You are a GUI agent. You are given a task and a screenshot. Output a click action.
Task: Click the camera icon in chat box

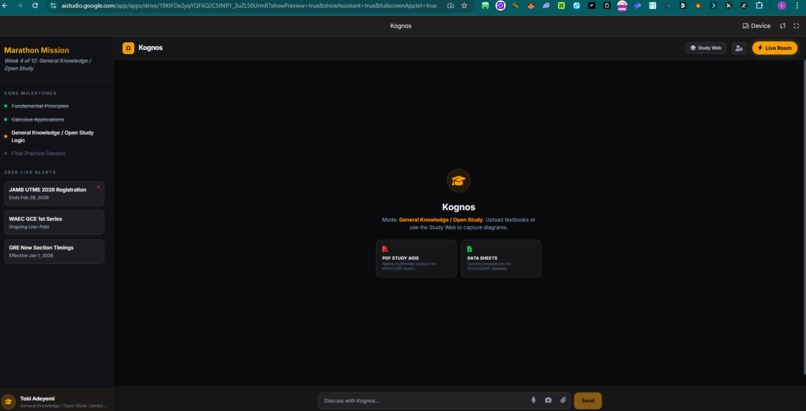pos(548,400)
